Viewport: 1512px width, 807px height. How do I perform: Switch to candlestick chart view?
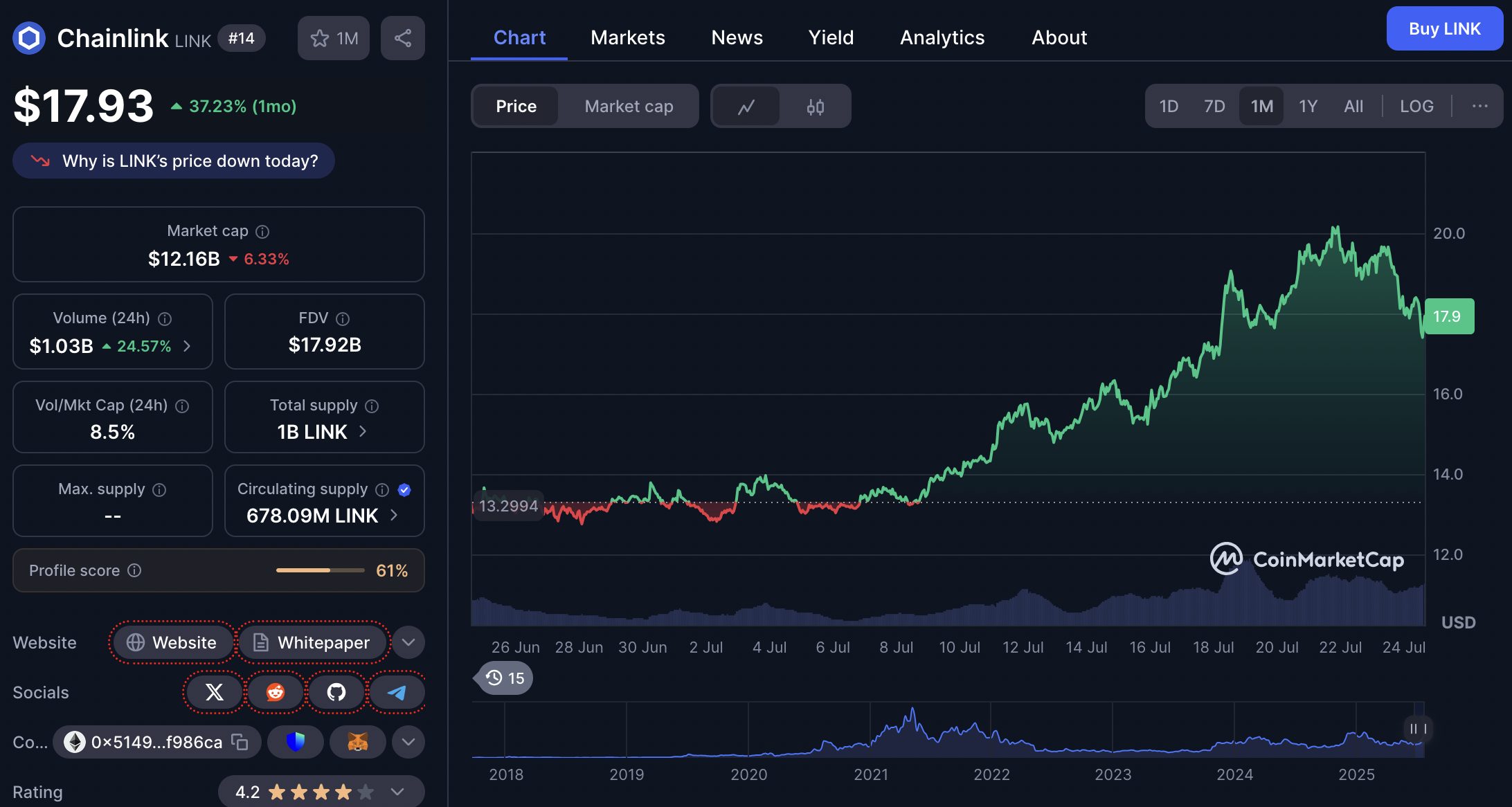(x=815, y=107)
